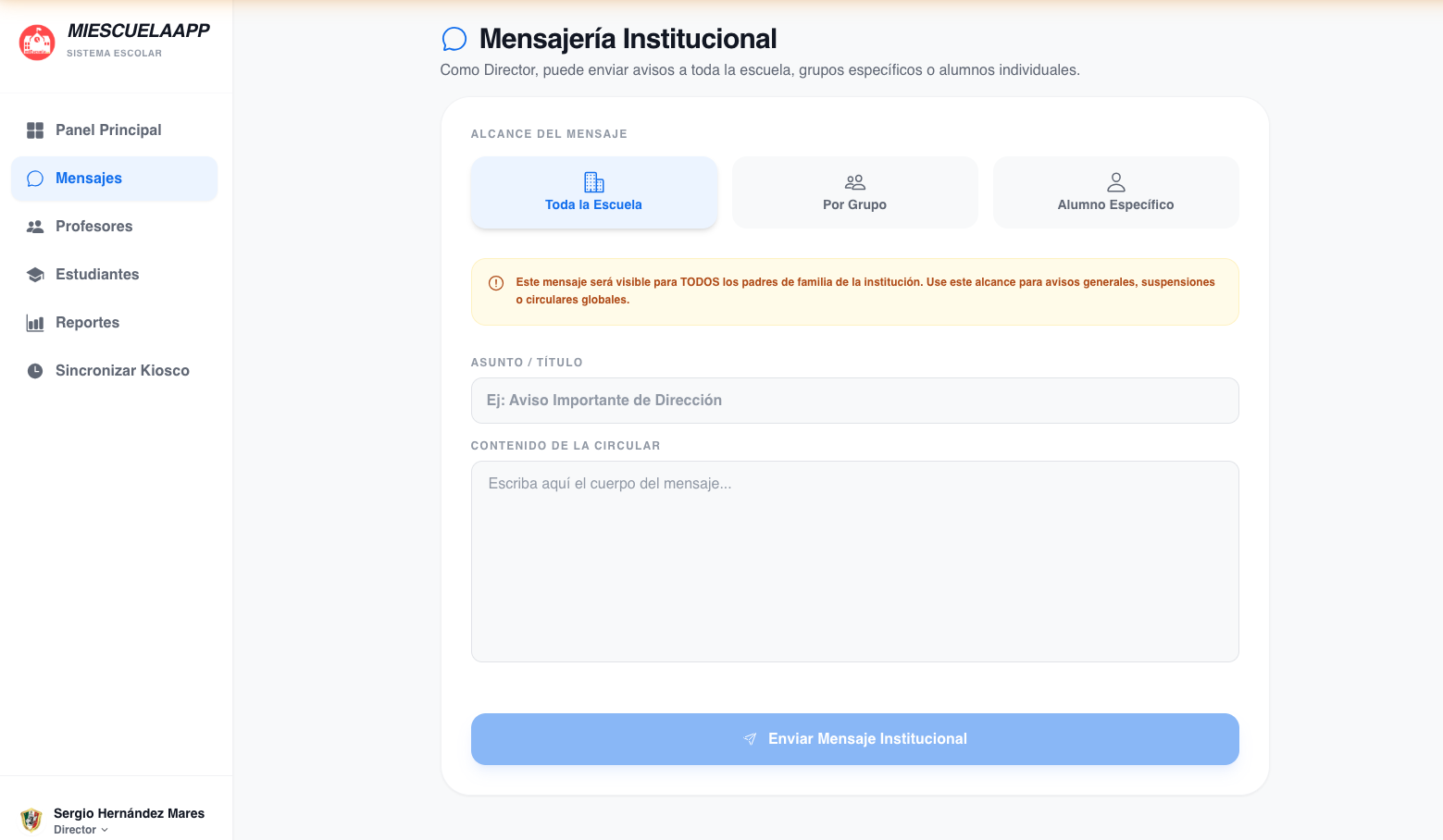Viewport: 1443px width, 840px height.
Task: Click the paper plane send icon
Action: [x=751, y=738]
